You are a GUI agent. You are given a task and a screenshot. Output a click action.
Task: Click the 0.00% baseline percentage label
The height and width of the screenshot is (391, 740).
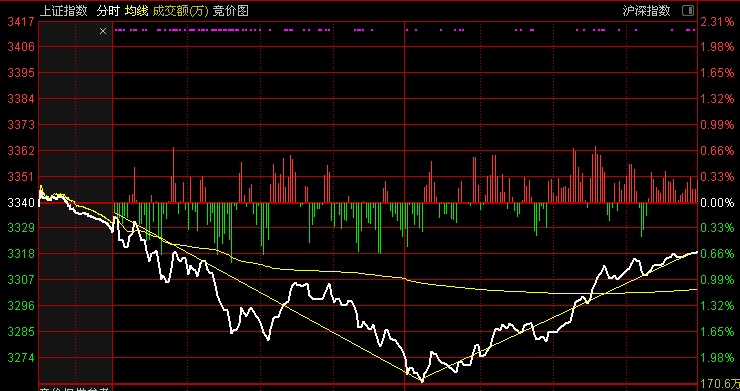coord(717,203)
